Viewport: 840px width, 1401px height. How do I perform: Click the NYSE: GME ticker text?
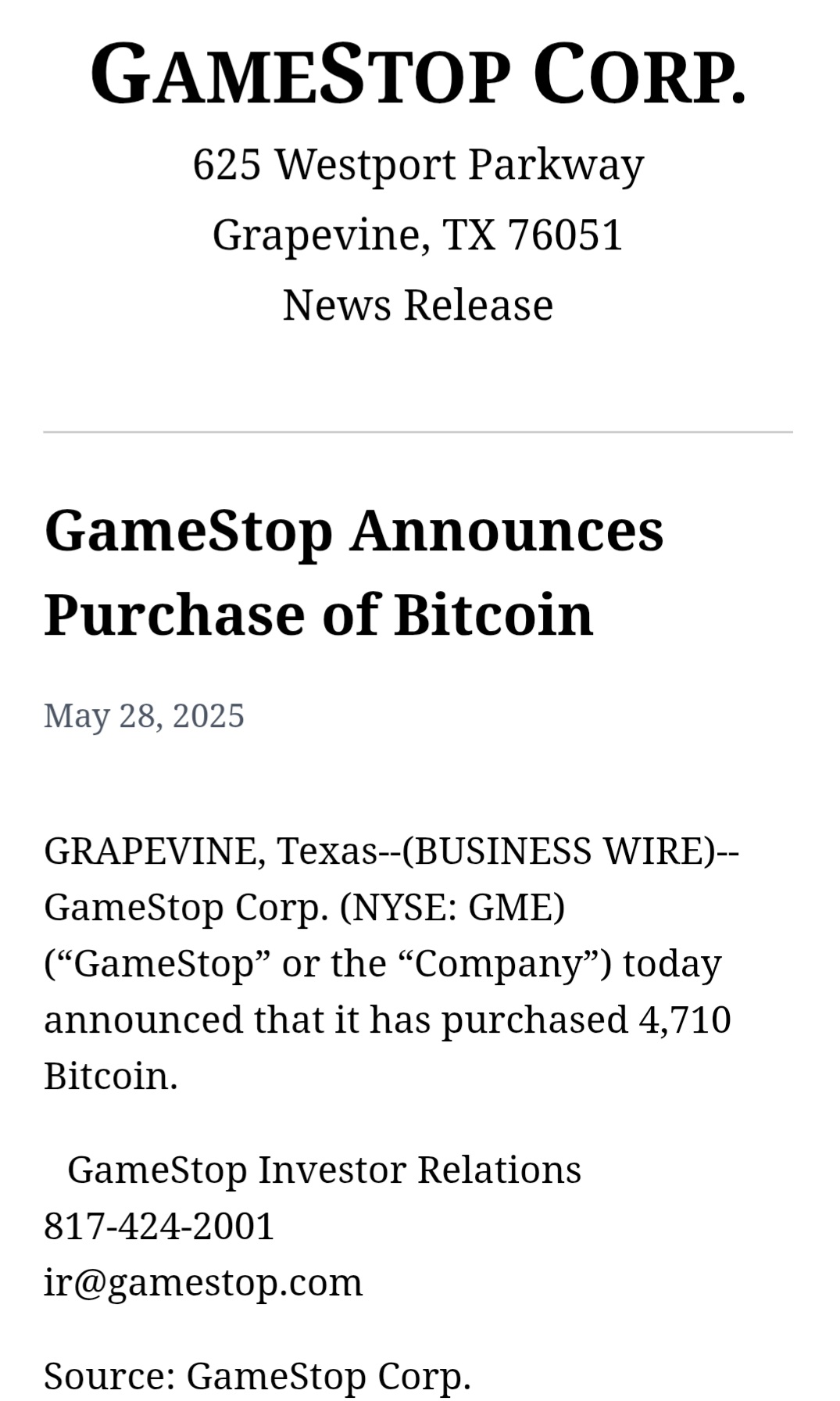452,908
